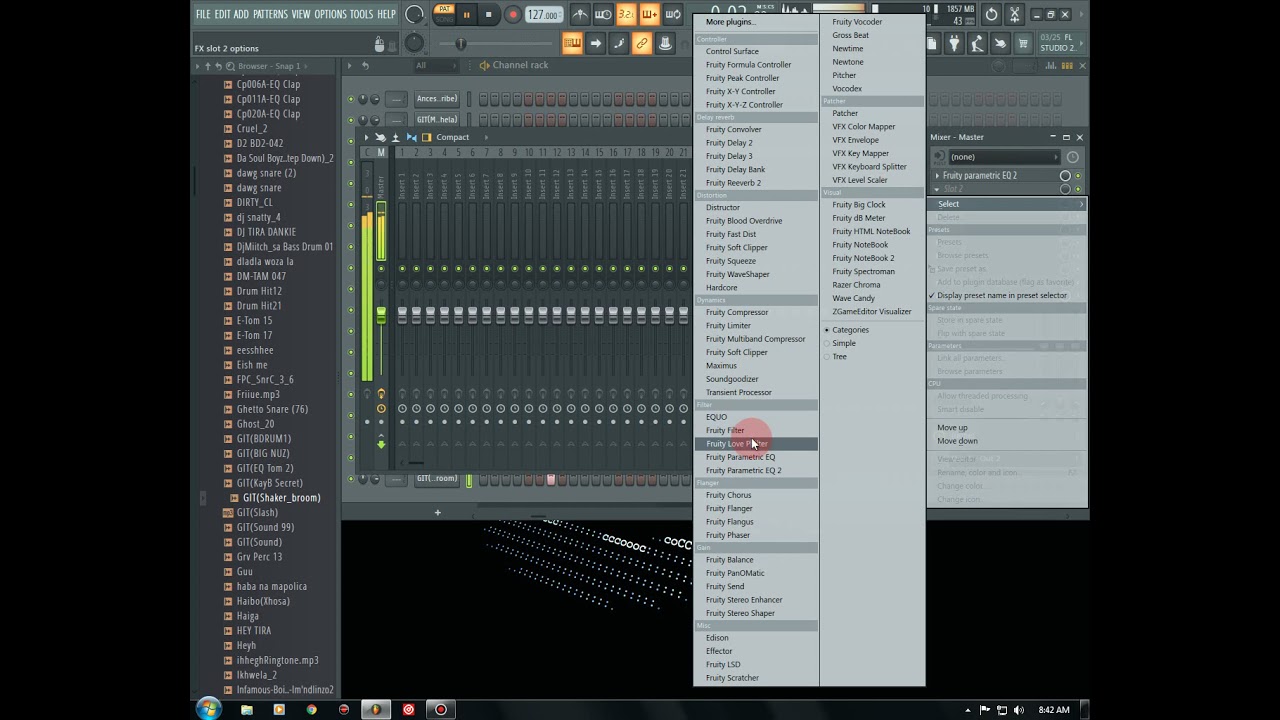The height and width of the screenshot is (720, 1280).
Task: Click the Ances..ribe channel button
Action: pyautogui.click(x=437, y=99)
